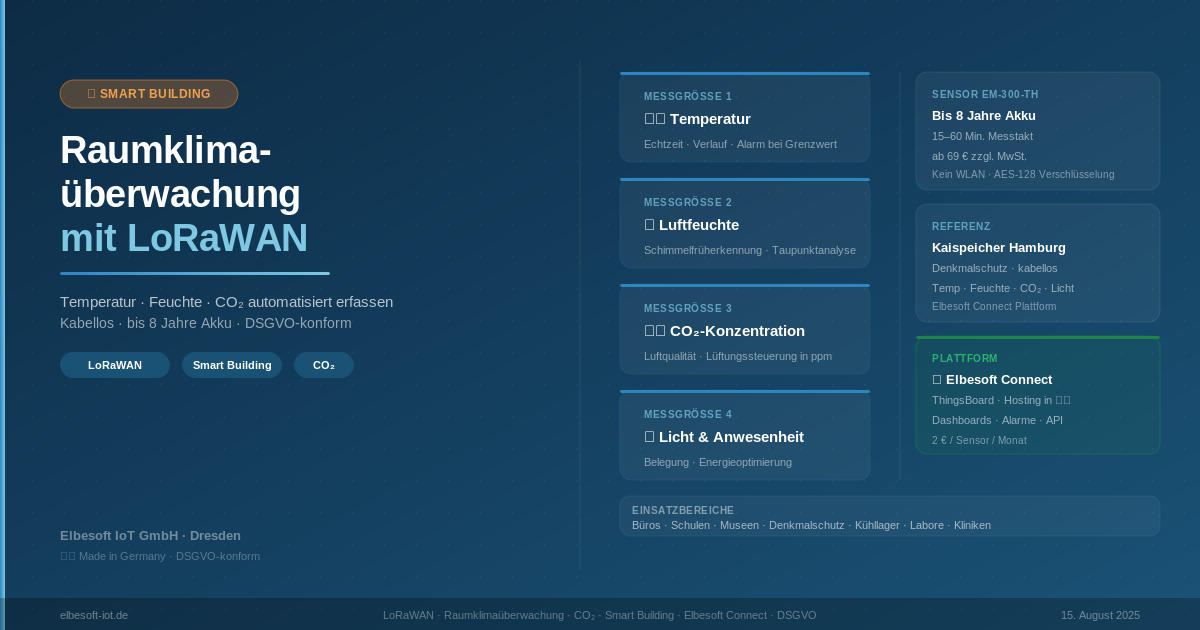Click 'Dashboards · Alarme · API' text
This screenshot has height=630, width=1200.
(997, 420)
